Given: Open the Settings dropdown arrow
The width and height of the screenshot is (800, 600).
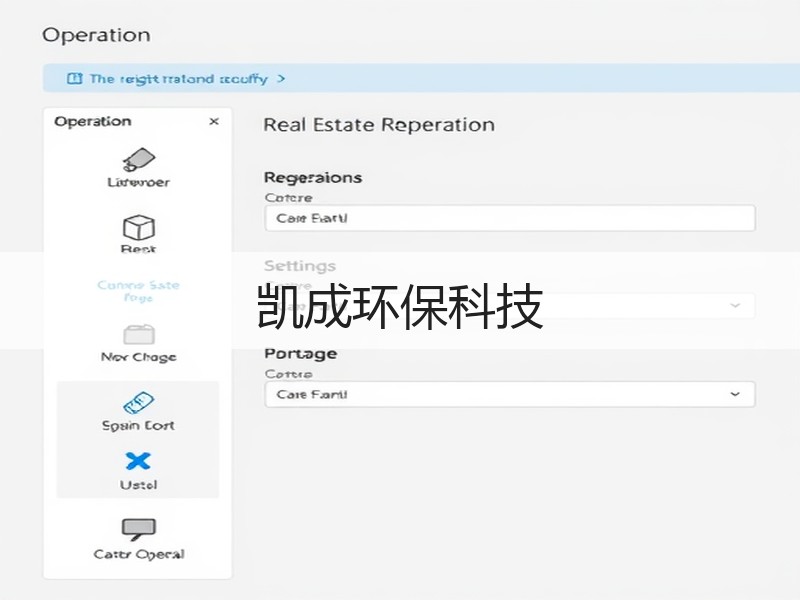Looking at the screenshot, I should [x=735, y=305].
